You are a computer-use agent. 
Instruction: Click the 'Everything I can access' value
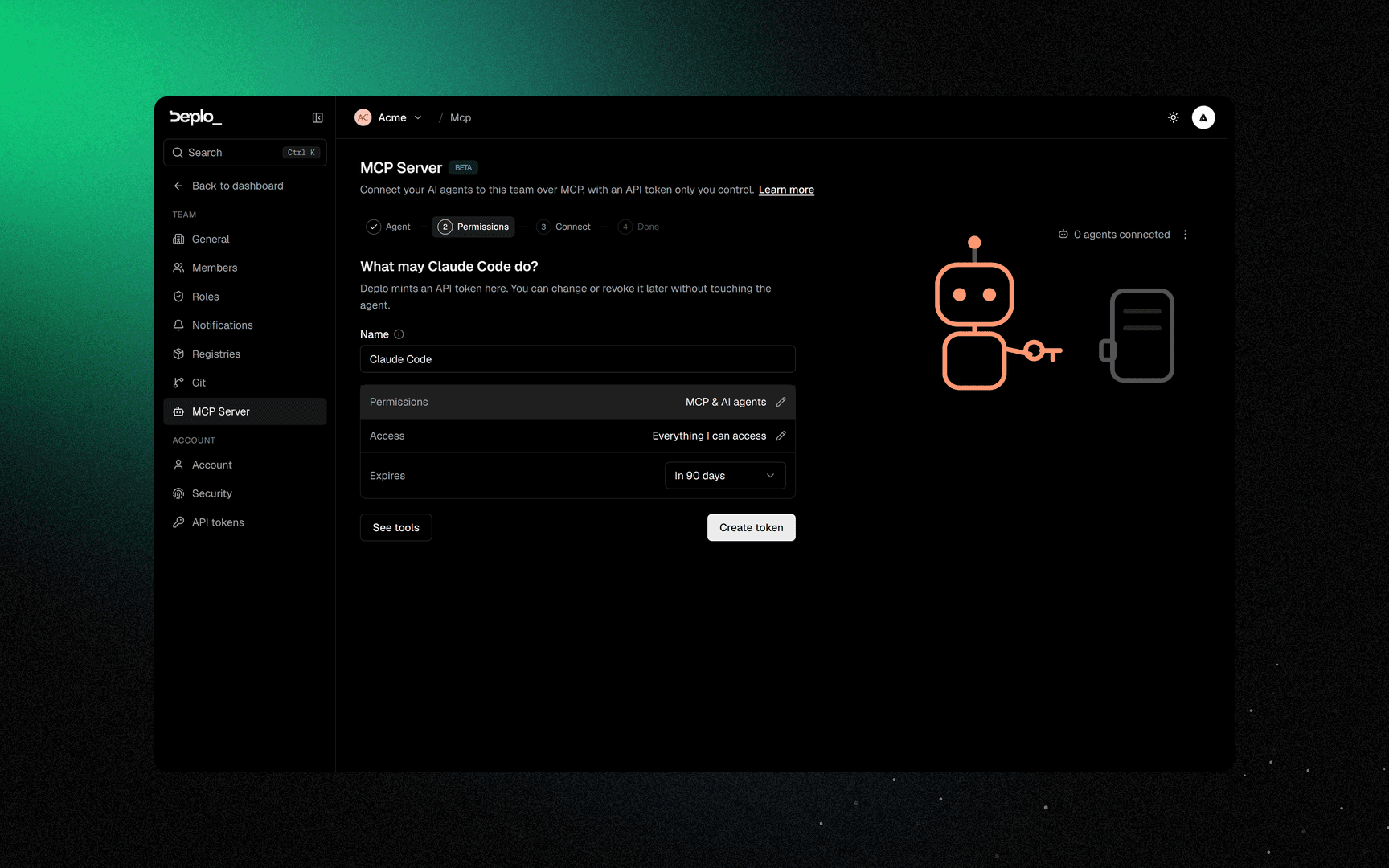click(x=709, y=436)
